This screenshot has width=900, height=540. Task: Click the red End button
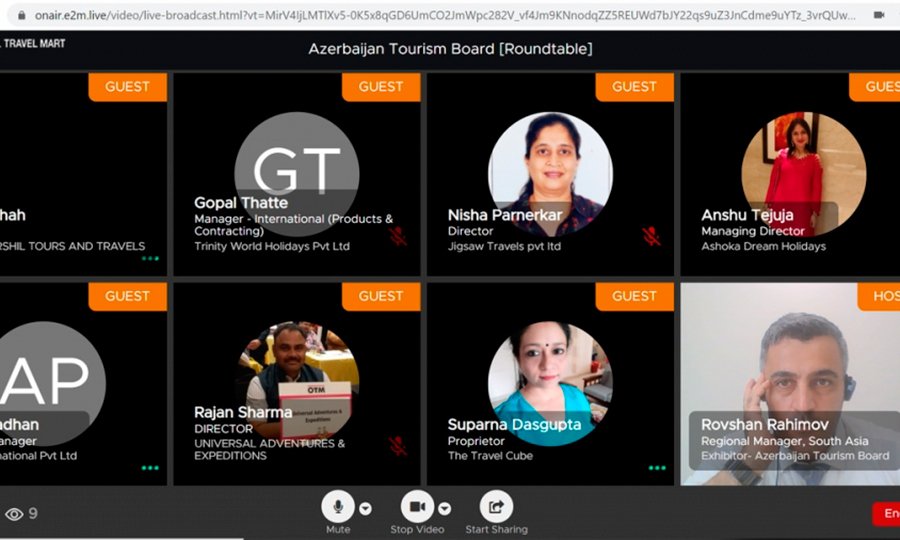(x=886, y=514)
